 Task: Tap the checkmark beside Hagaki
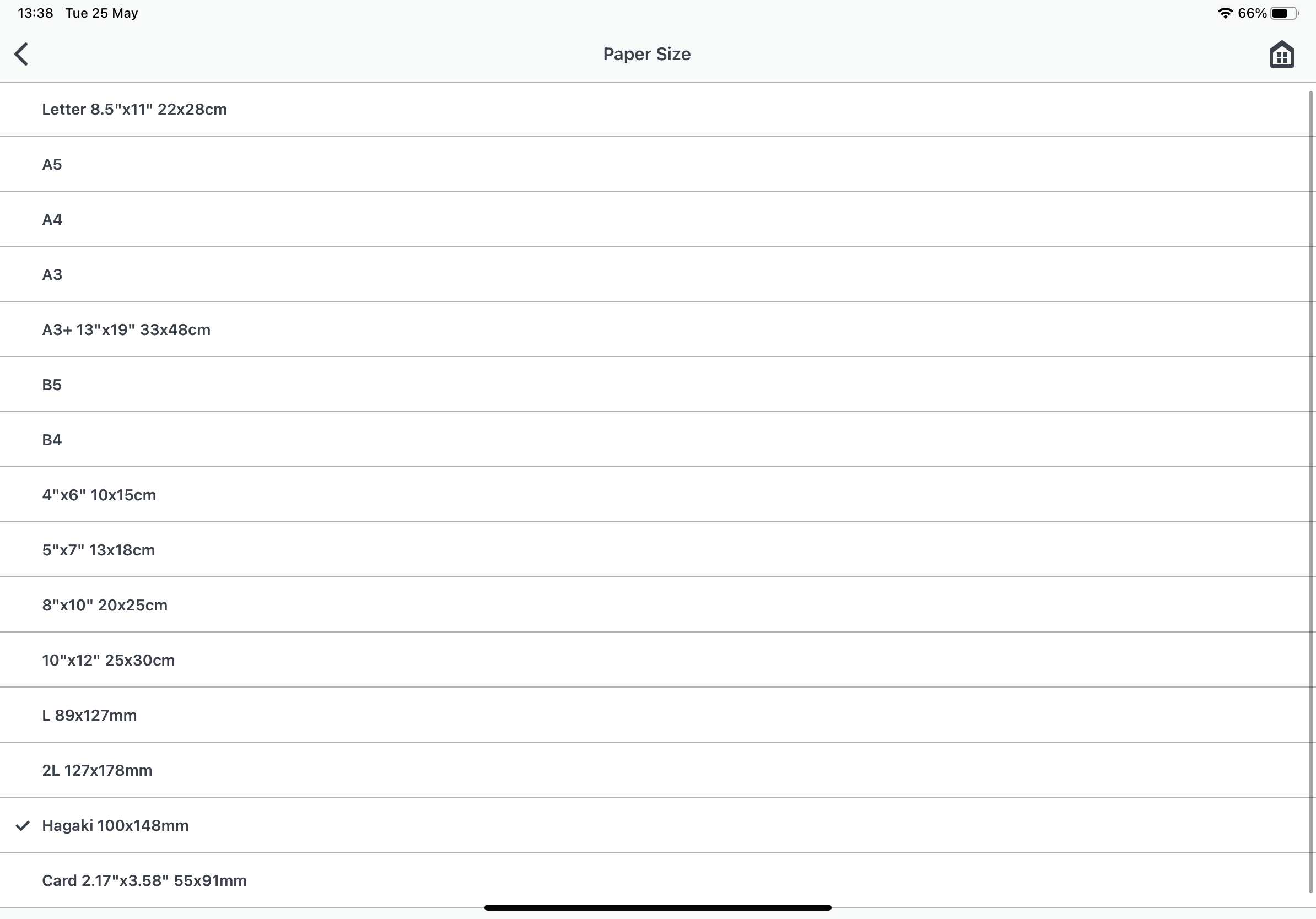23,825
